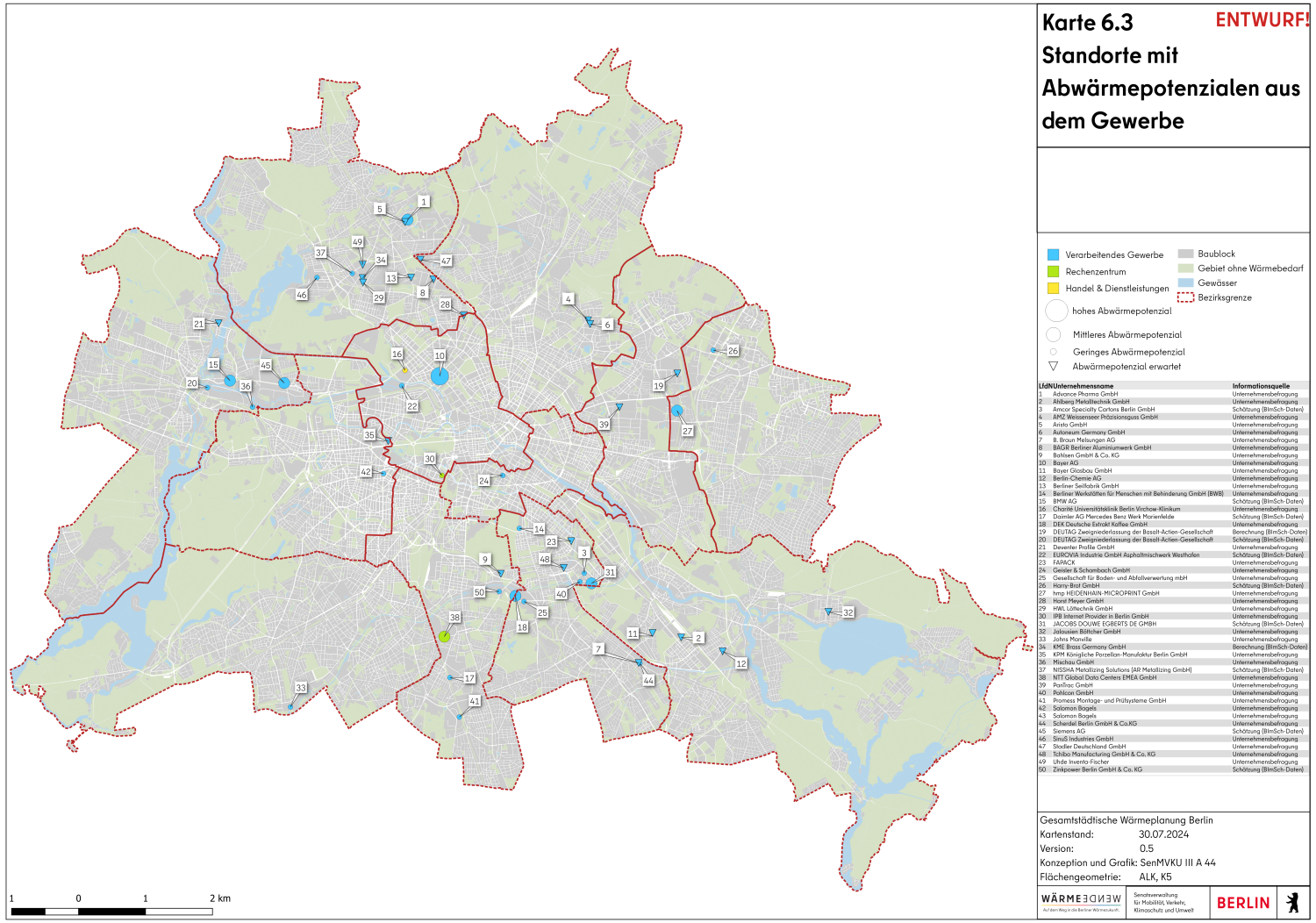Click the number label 5 on the map

tap(380, 209)
